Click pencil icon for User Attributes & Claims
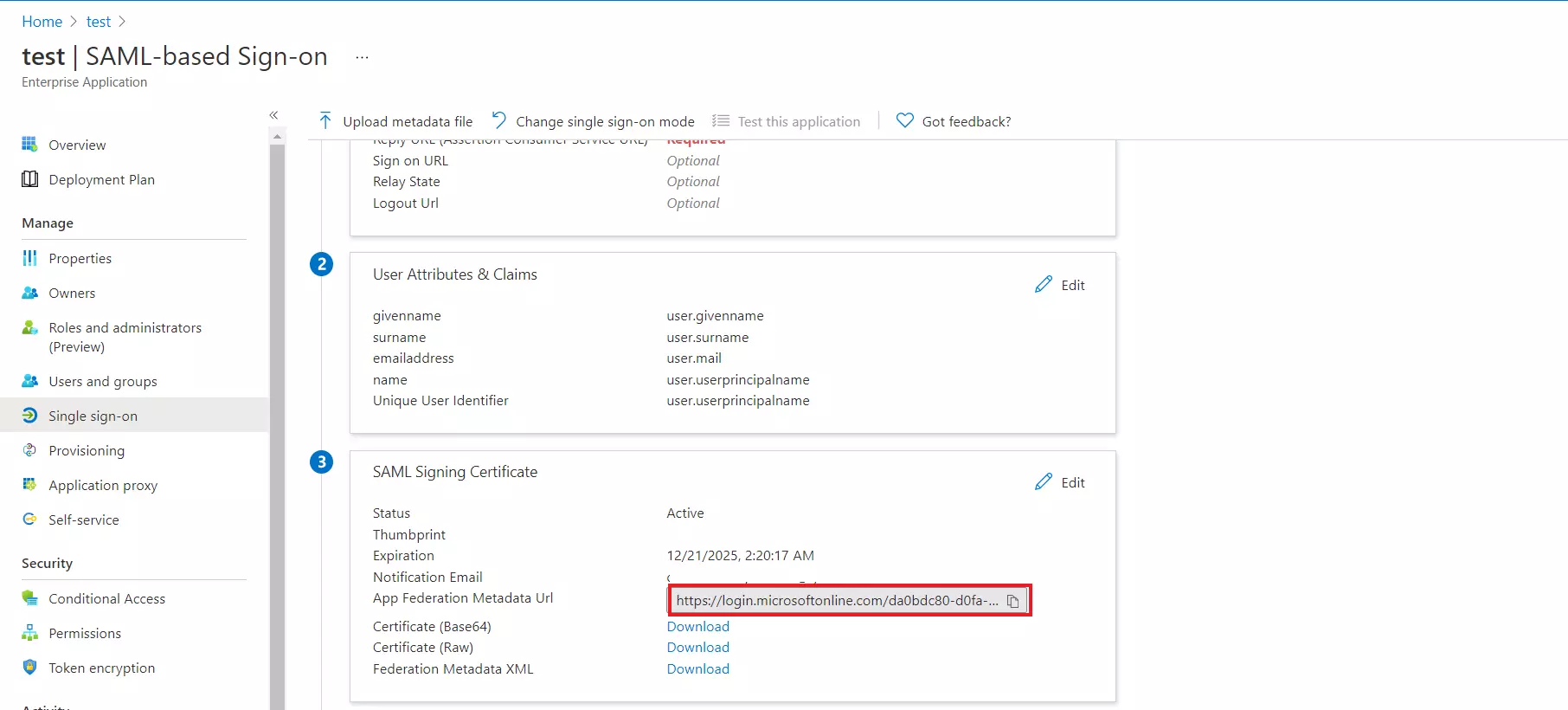 (x=1044, y=285)
